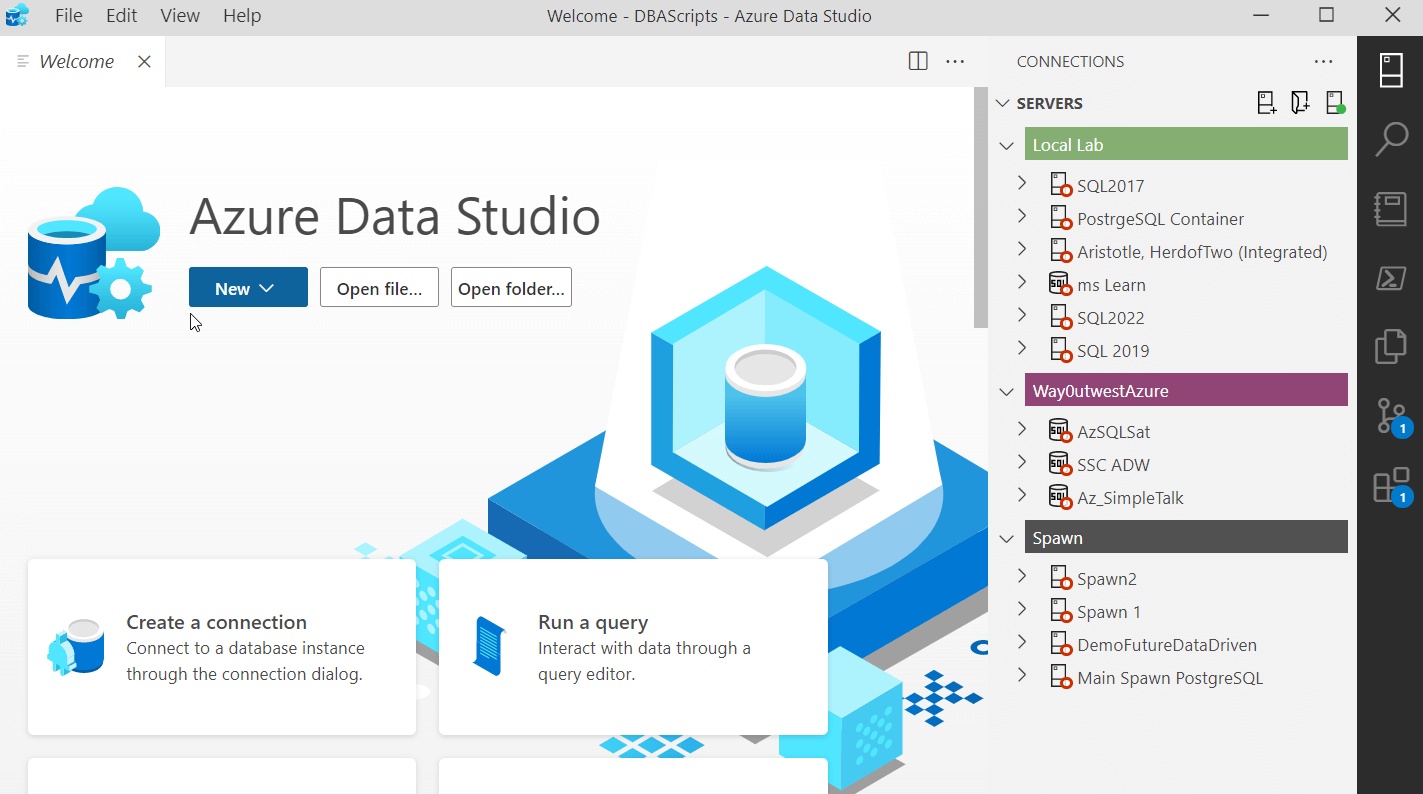1423x794 pixels.
Task: Open the Connections view in activity bar
Action: pyautogui.click(x=1391, y=71)
